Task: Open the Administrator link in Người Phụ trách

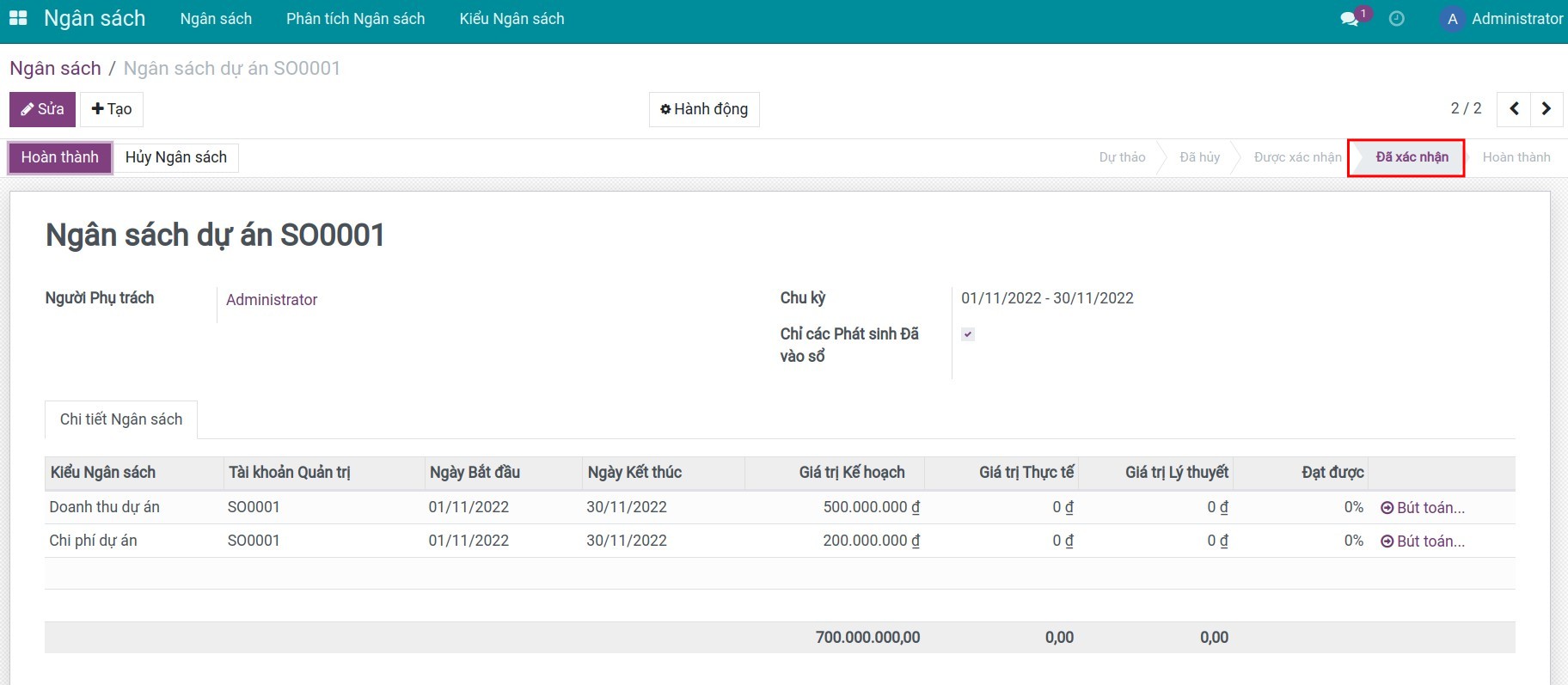Action: 272,300
